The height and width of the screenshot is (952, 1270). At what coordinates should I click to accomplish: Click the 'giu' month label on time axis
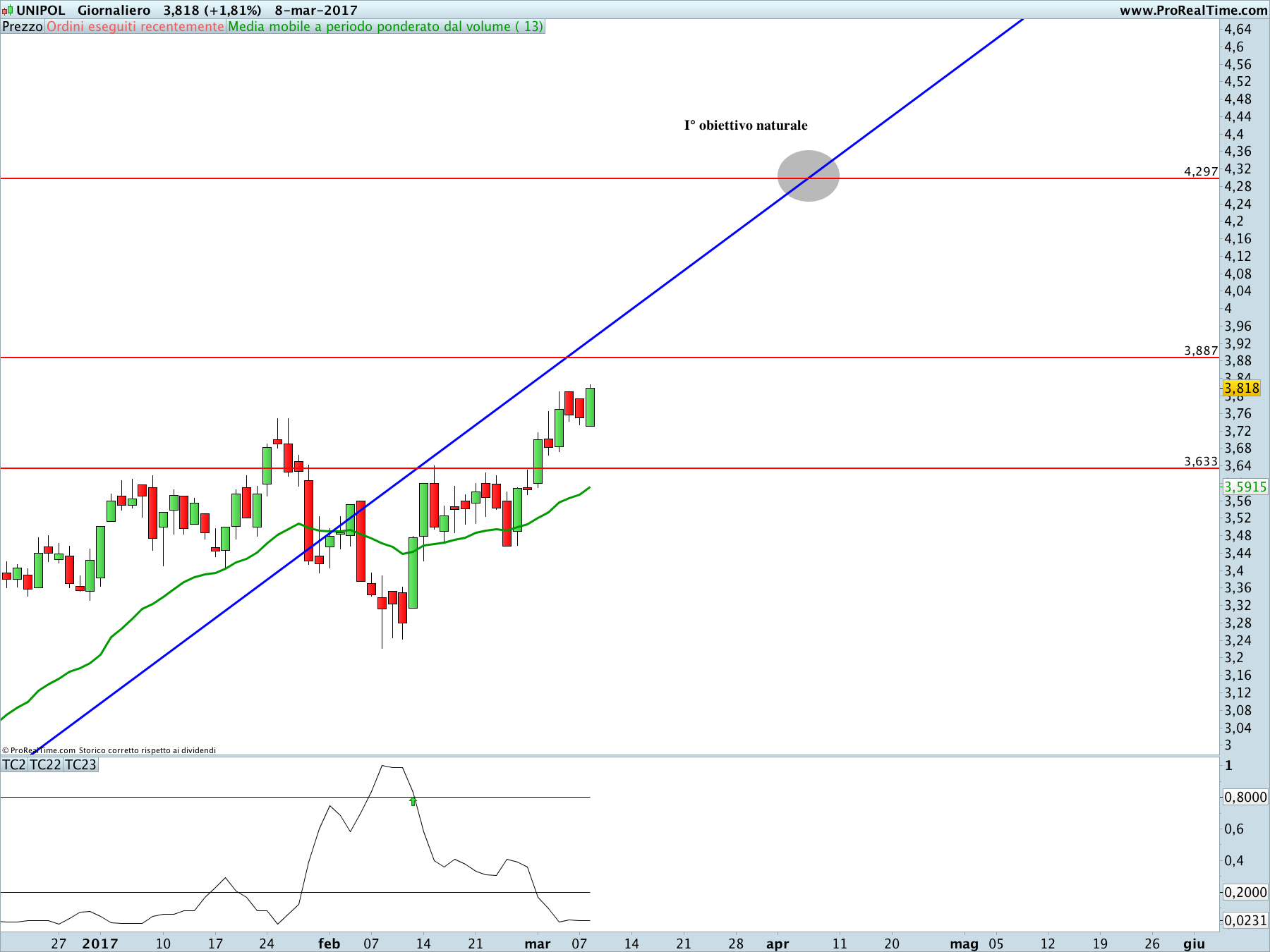pos(1194,944)
